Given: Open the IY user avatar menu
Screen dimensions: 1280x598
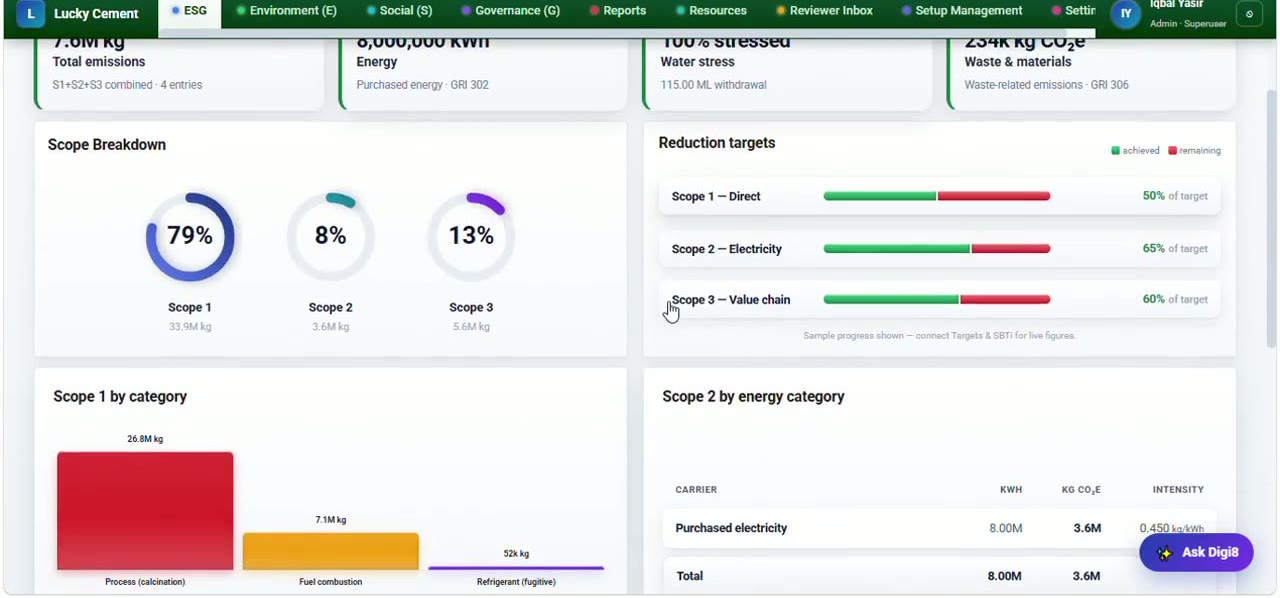Looking at the screenshot, I should [x=1126, y=14].
